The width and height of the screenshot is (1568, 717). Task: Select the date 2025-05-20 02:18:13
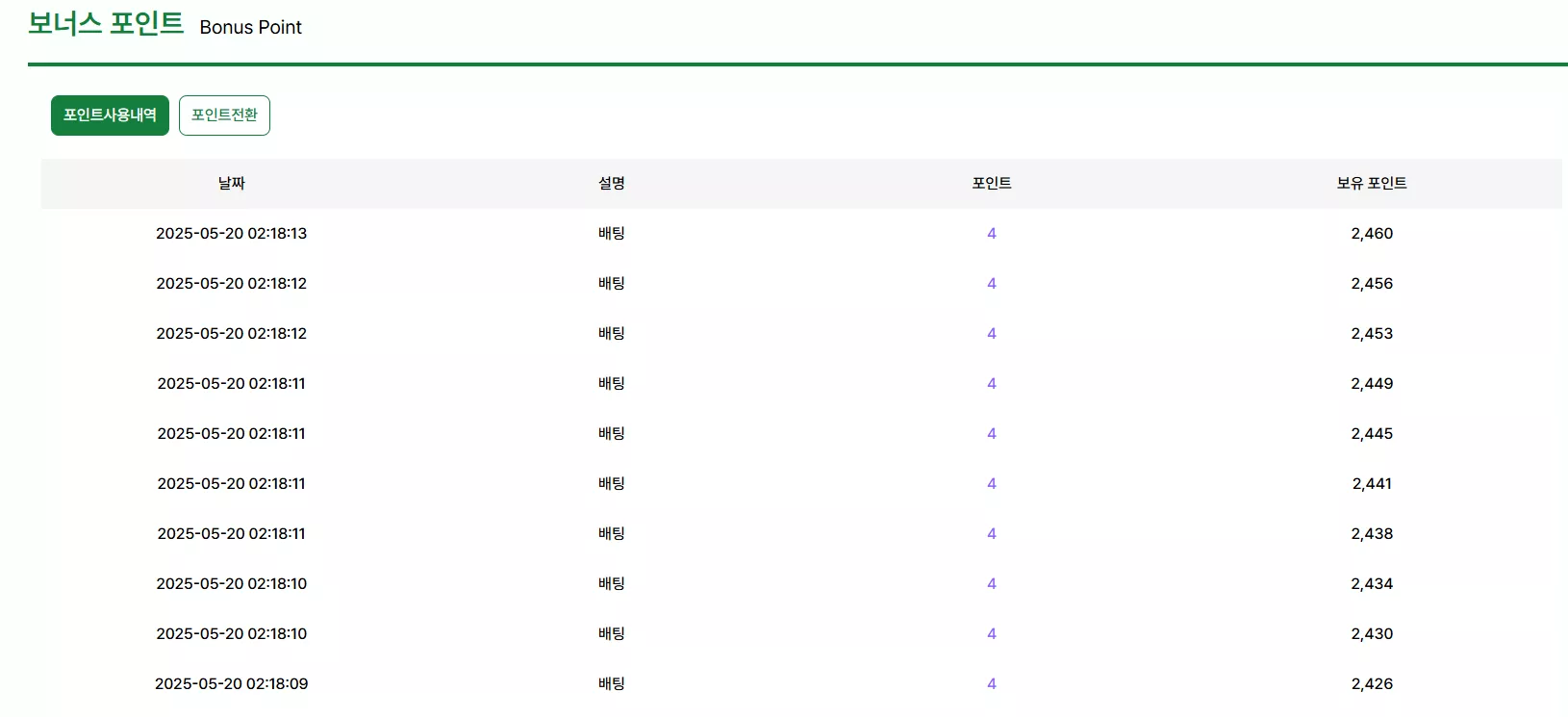(x=232, y=233)
